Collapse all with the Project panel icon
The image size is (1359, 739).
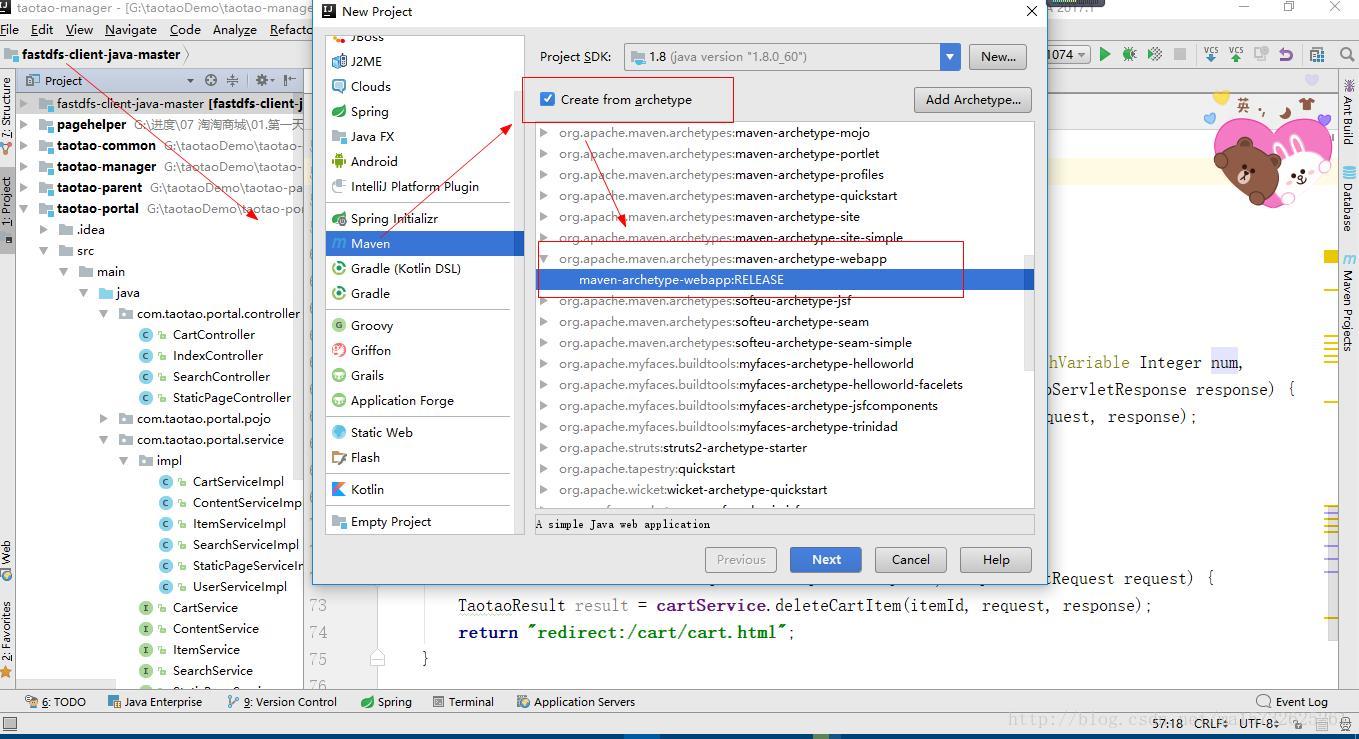(x=232, y=80)
